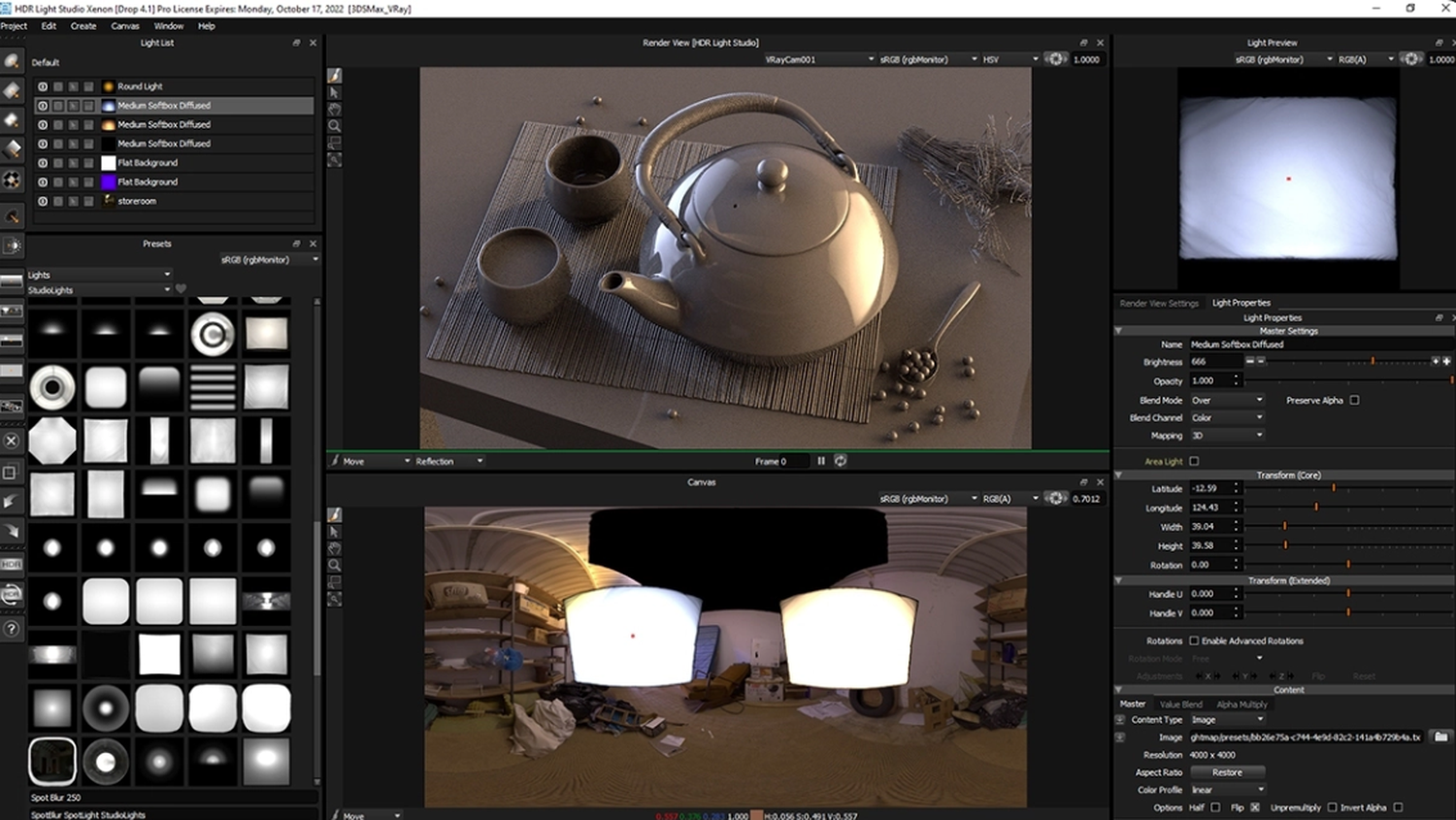Click the Flip option in Content settings
The height and width of the screenshot is (820, 1456).
point(1252,806)
